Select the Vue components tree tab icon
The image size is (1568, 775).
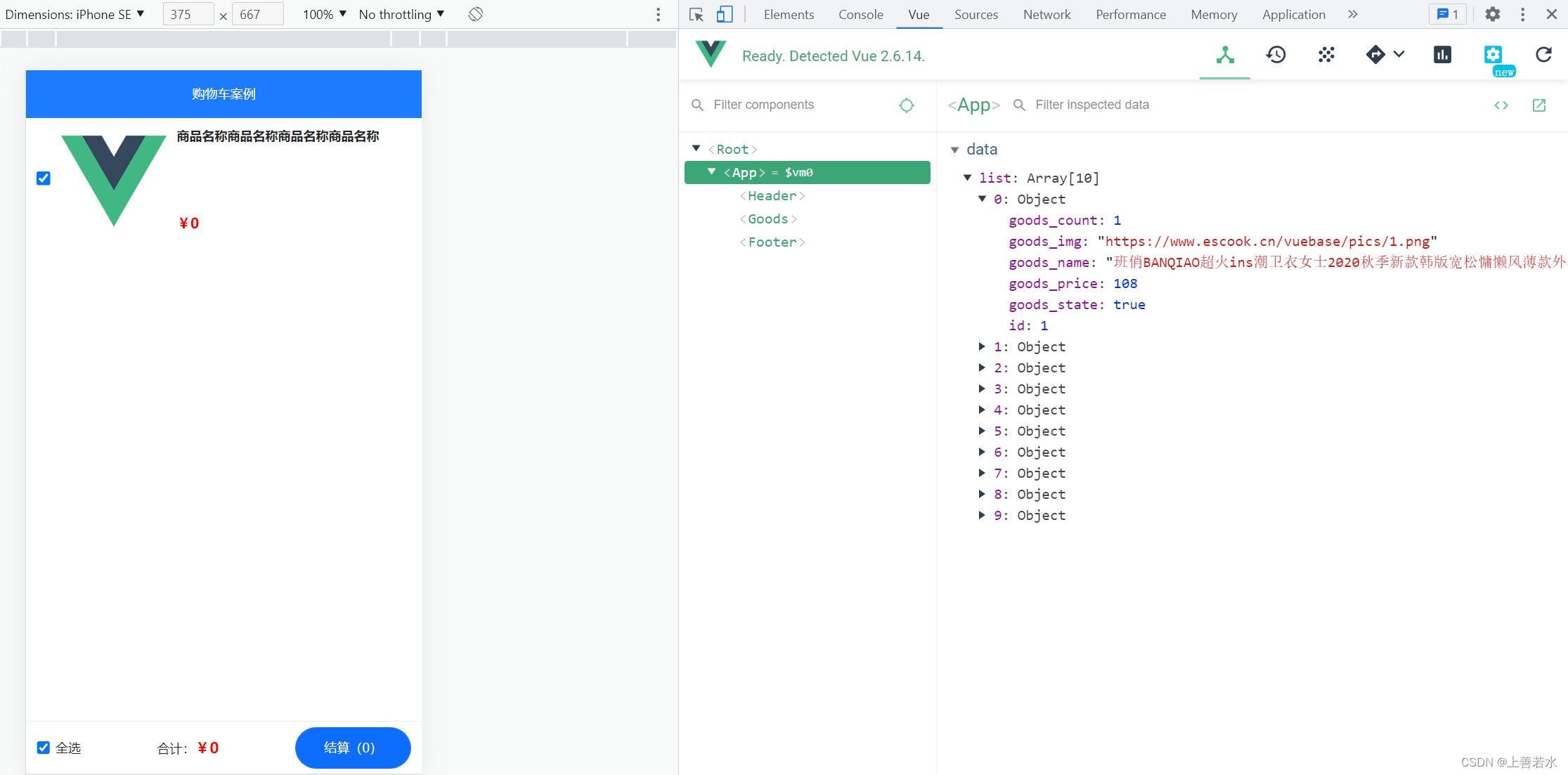click(1225, 55)
